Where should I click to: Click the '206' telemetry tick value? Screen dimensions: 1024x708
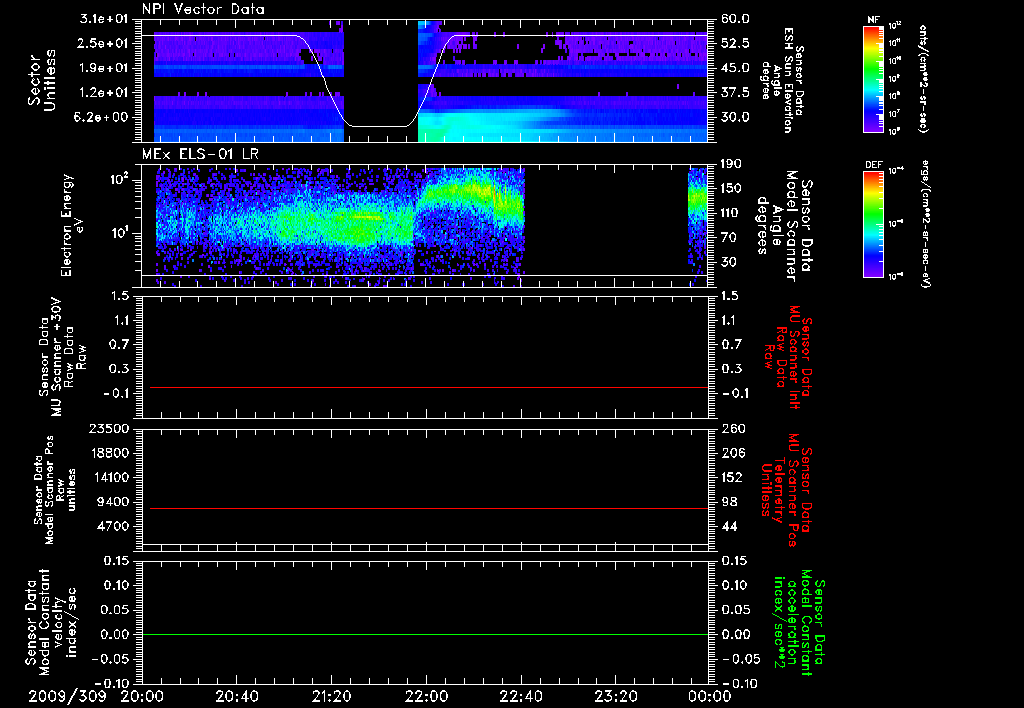tap(733, 453)
